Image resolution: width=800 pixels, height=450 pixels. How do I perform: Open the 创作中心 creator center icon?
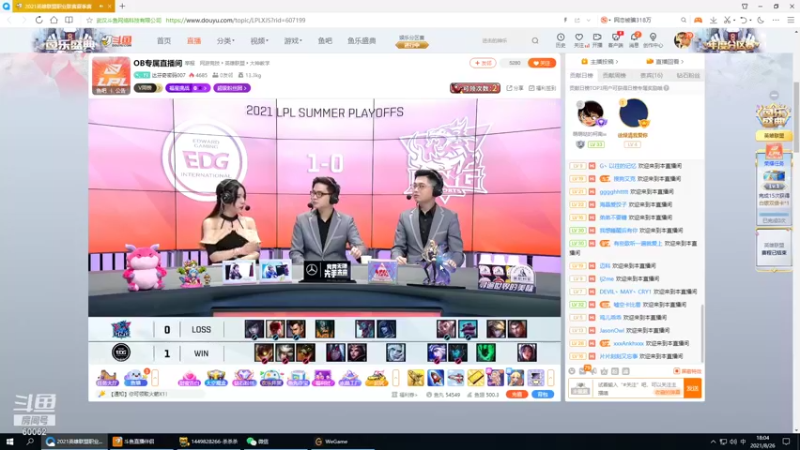tap(653, 40)
